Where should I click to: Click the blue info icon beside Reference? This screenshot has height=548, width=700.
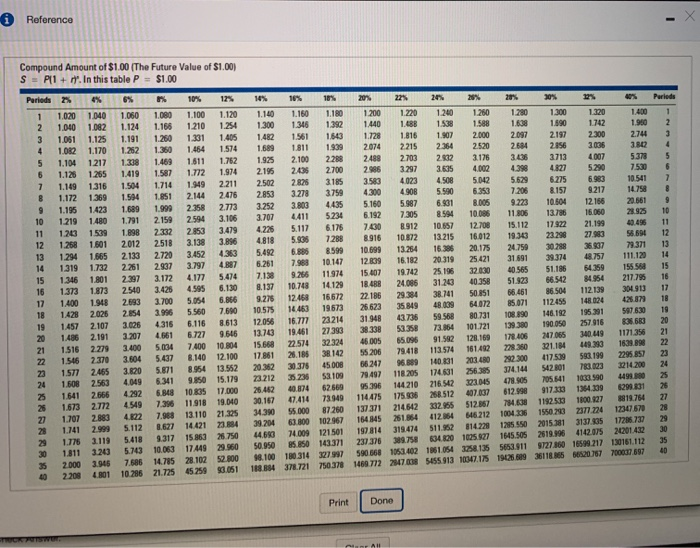click(6, 20)
